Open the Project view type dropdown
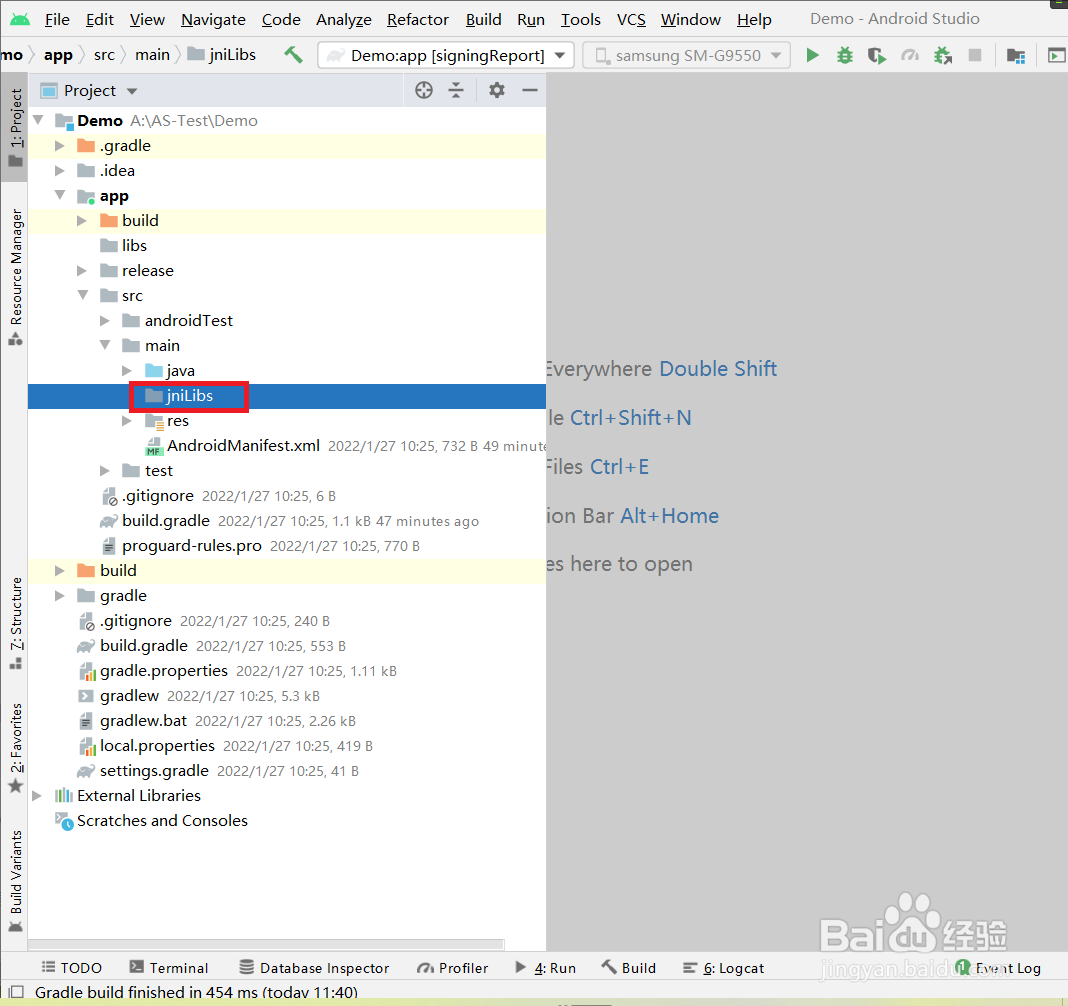Screen dimensions: 1068x1006 [89, 91]
